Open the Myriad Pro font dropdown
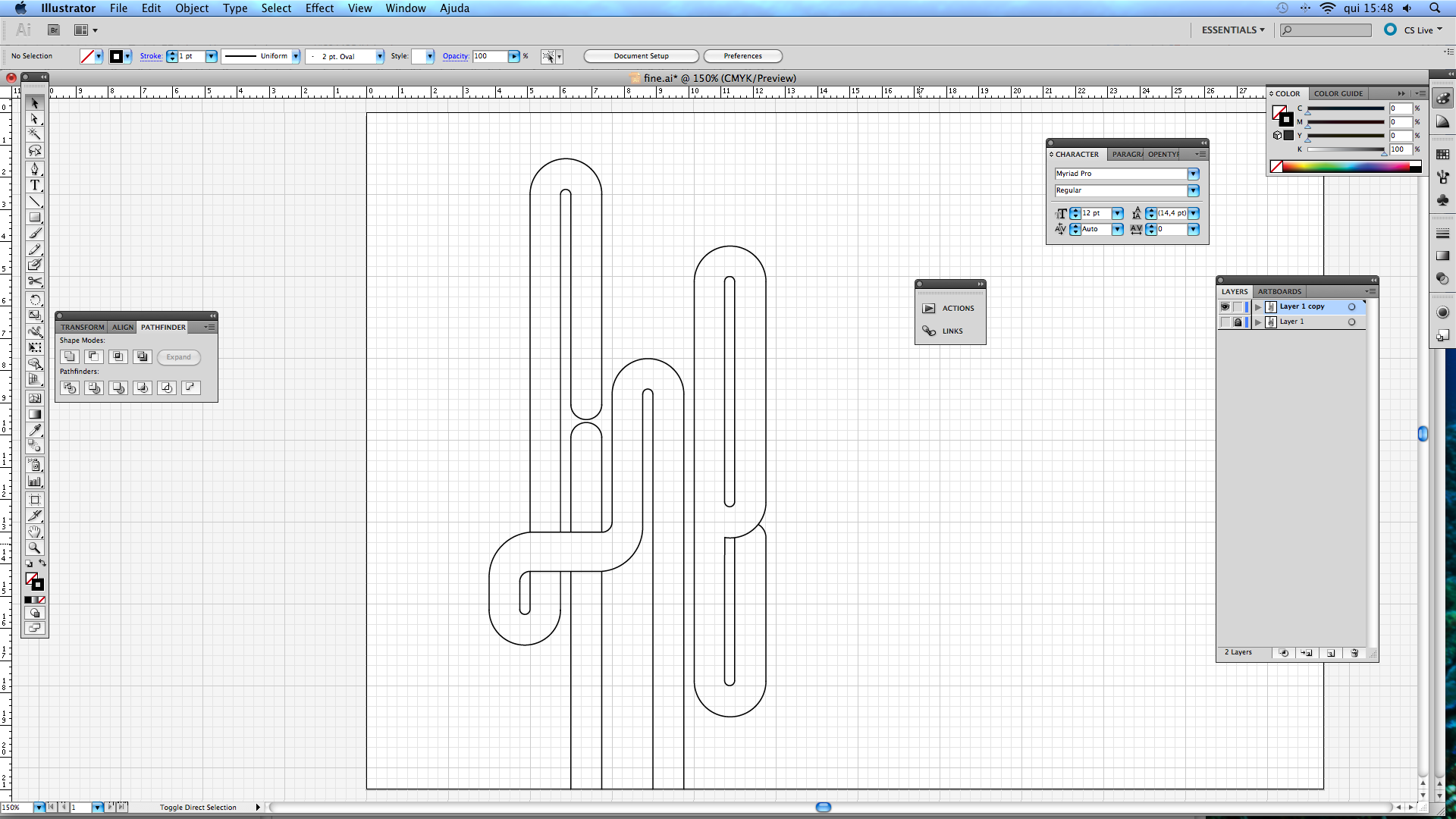1456x819 pixels. click(1193, 174)
